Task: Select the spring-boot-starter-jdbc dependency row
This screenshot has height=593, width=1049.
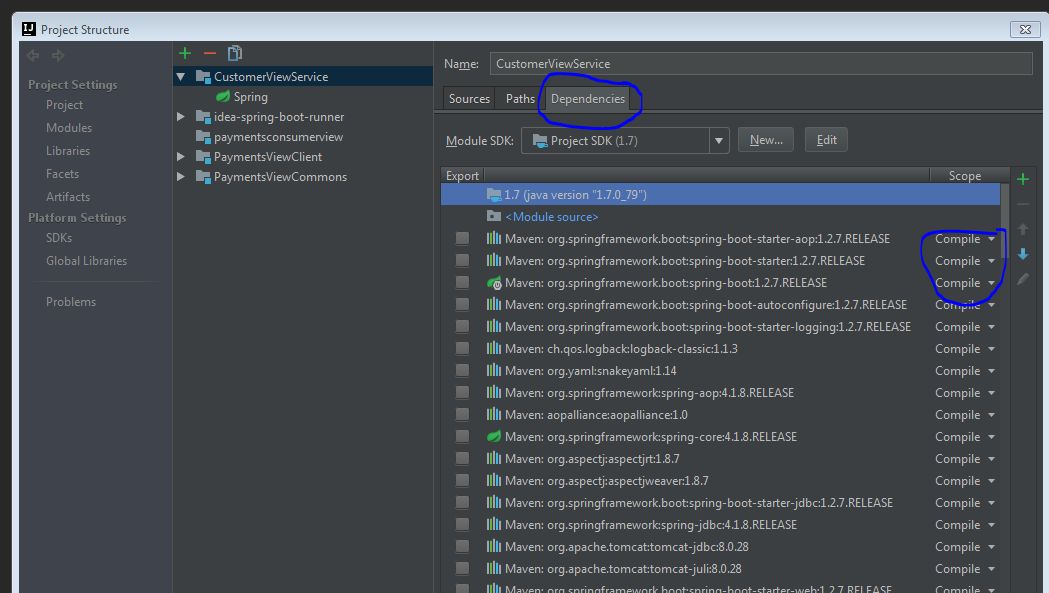Action: coord(721,503)
